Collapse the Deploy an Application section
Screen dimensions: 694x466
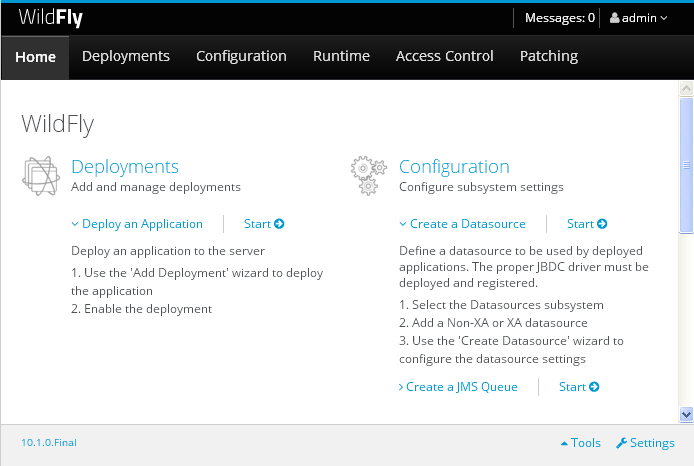pyautogui.click(x=137, y=224)
